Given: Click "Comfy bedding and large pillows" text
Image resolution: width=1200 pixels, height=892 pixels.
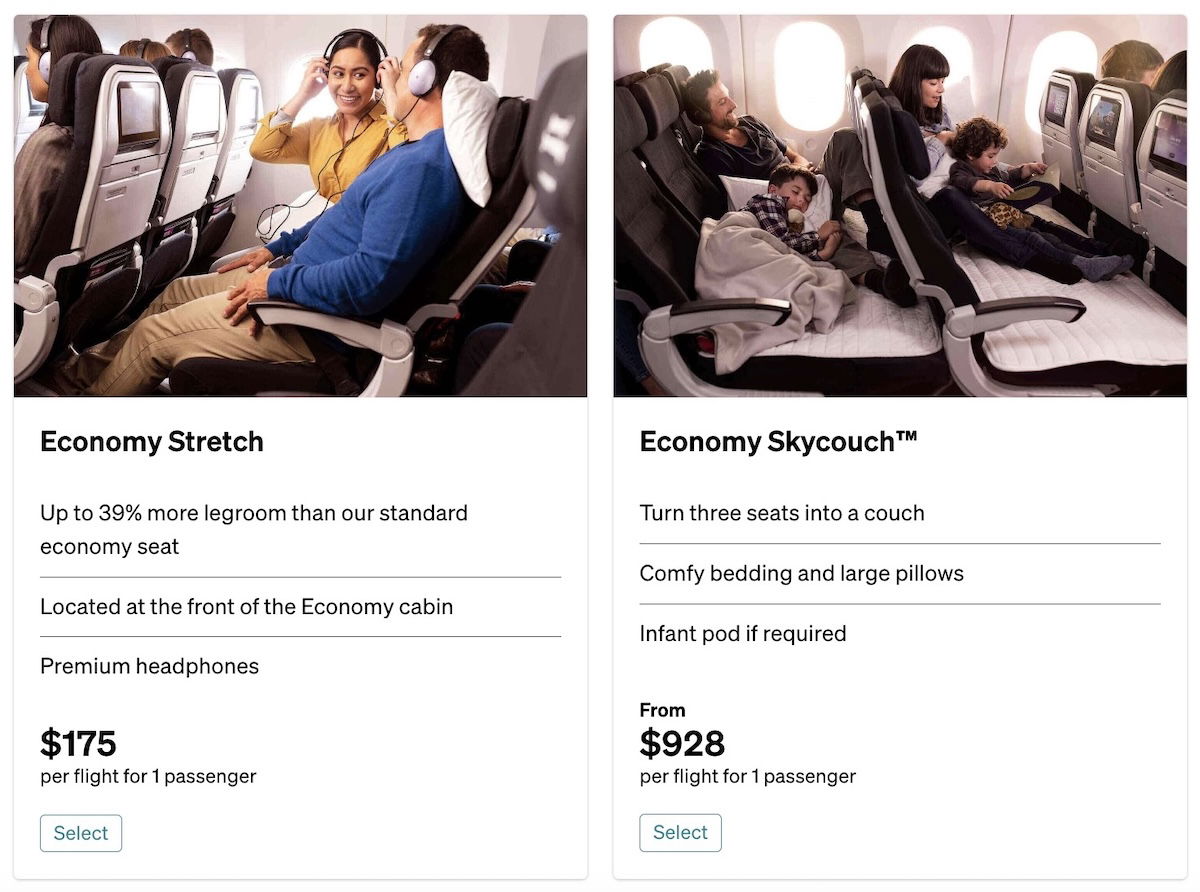Looking at the screenshot, I should coord(801,573).
